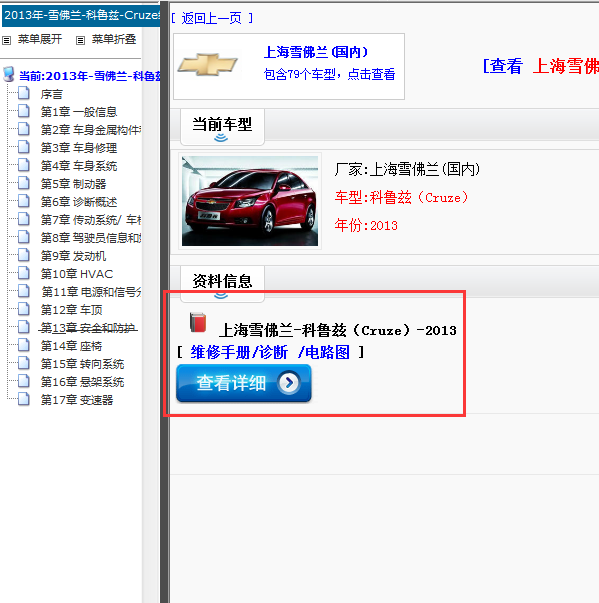The width and height of the screenshot is (599, 603).
Task: Click title 上海雪佛兰-科鲁兹(Cruze)-2013
Action: (338, 330)
